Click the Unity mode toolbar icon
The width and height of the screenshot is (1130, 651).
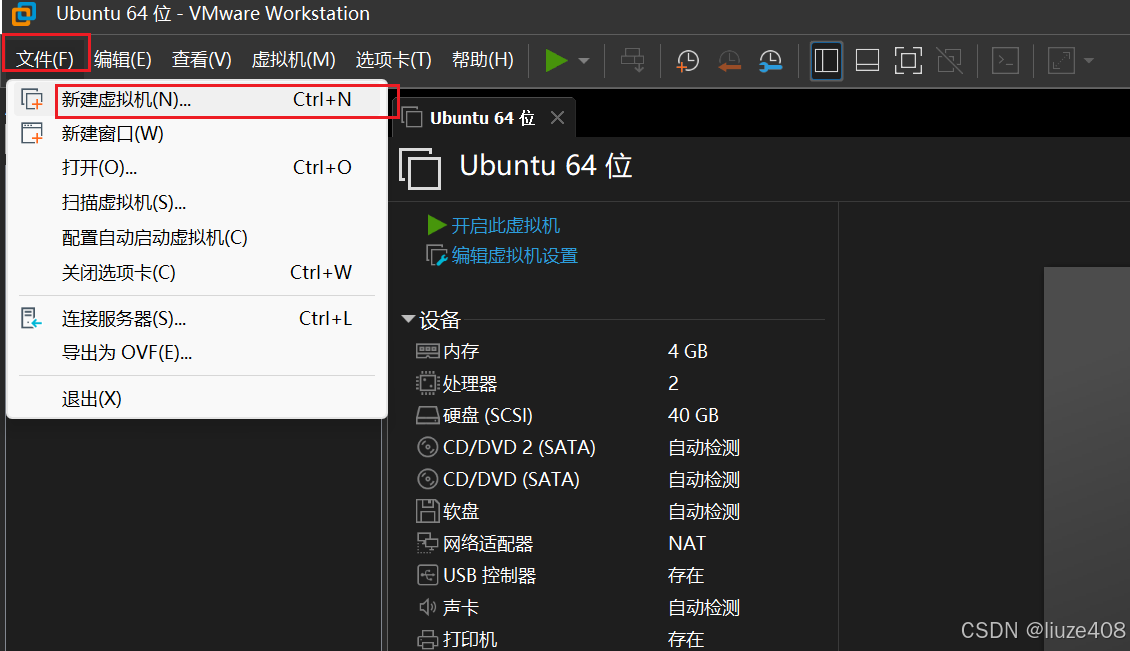pos(950,61)
